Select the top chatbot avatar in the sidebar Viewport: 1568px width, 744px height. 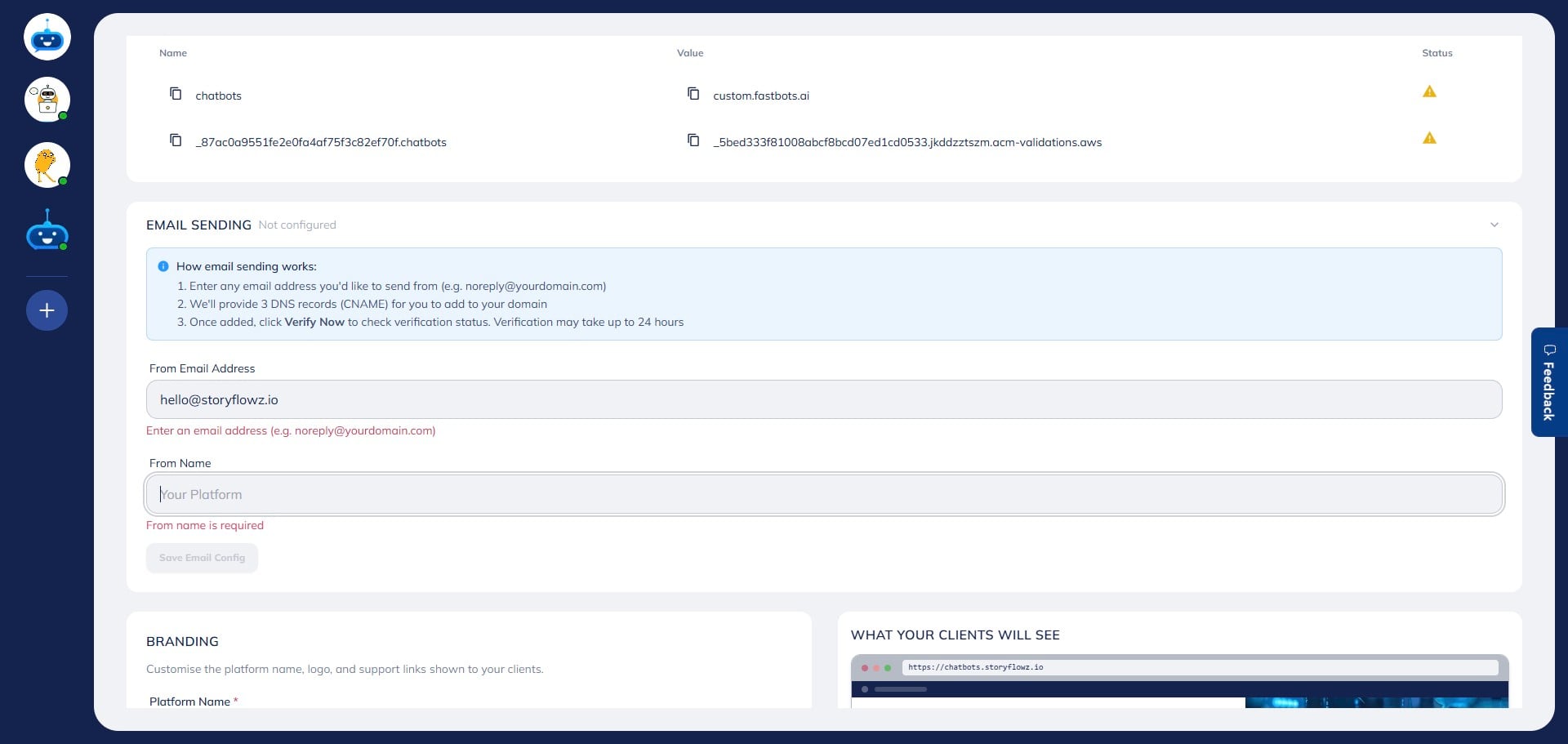coord(47,36)
